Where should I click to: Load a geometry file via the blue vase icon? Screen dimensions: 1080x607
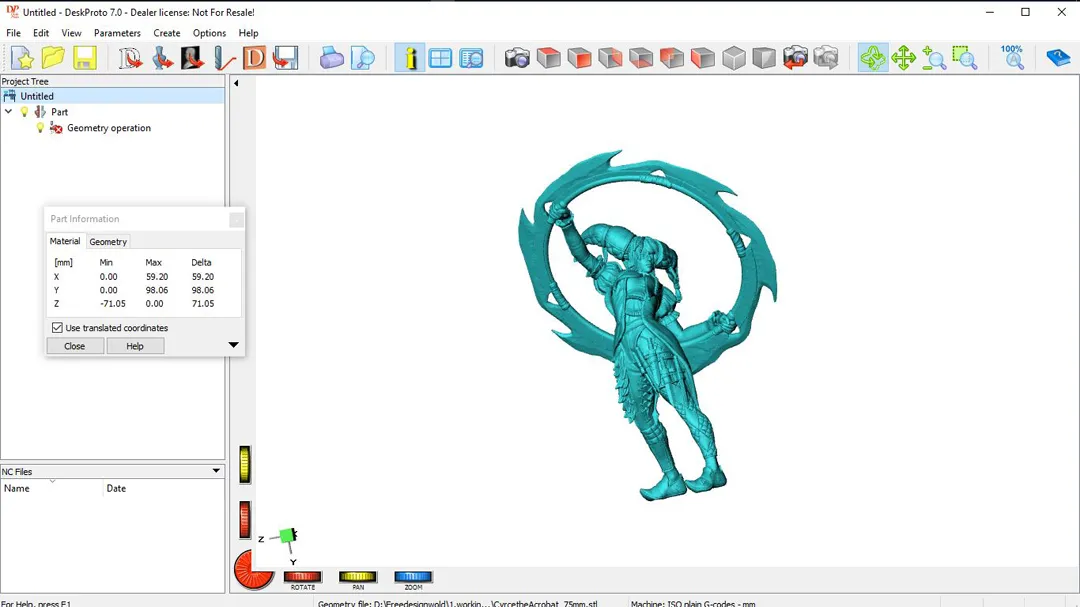(162, 58)
